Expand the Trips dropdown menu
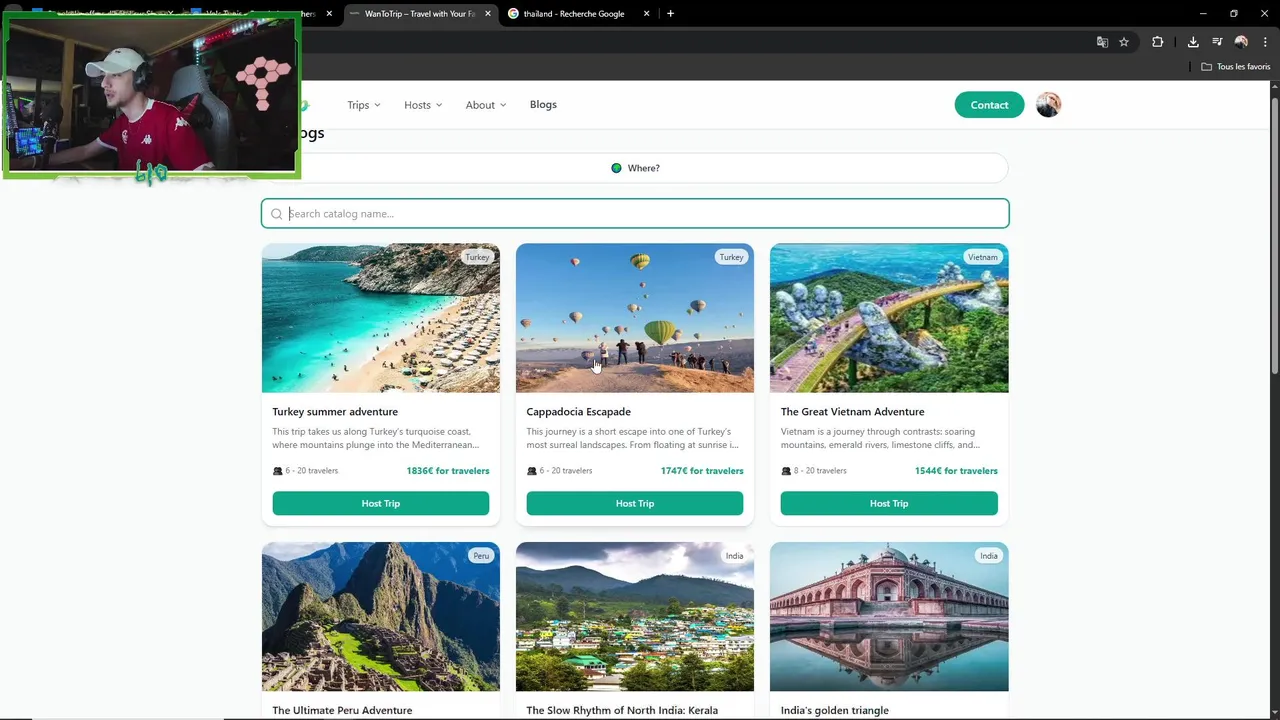1280x720 pixels. (364, 105)
